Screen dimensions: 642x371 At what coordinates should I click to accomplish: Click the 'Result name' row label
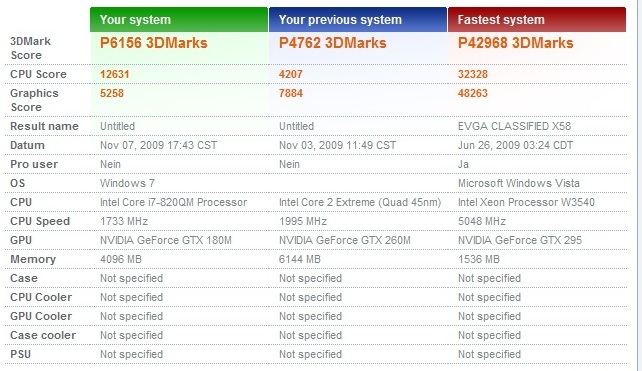point(44,126)
